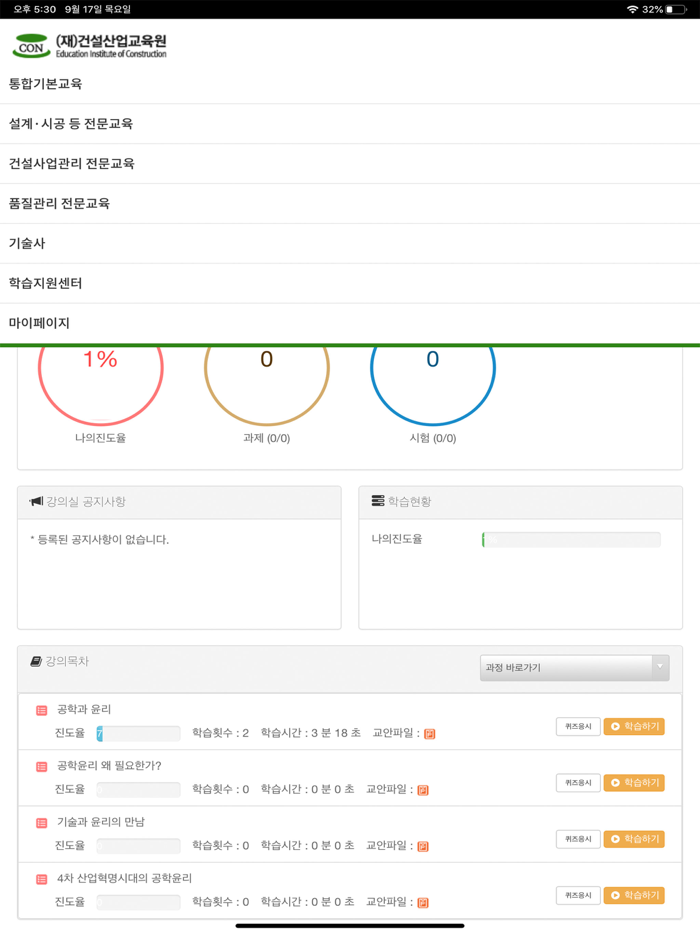Click list icon for 4차 산업혁명시대의 공학윤리
The height and width of the screenshot is (934, 700).
[x=42, y=879]
